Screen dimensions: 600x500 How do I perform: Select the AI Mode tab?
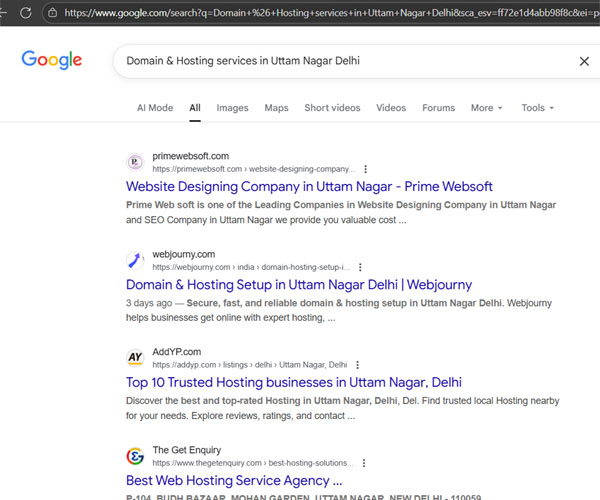[x=155, y=108]
